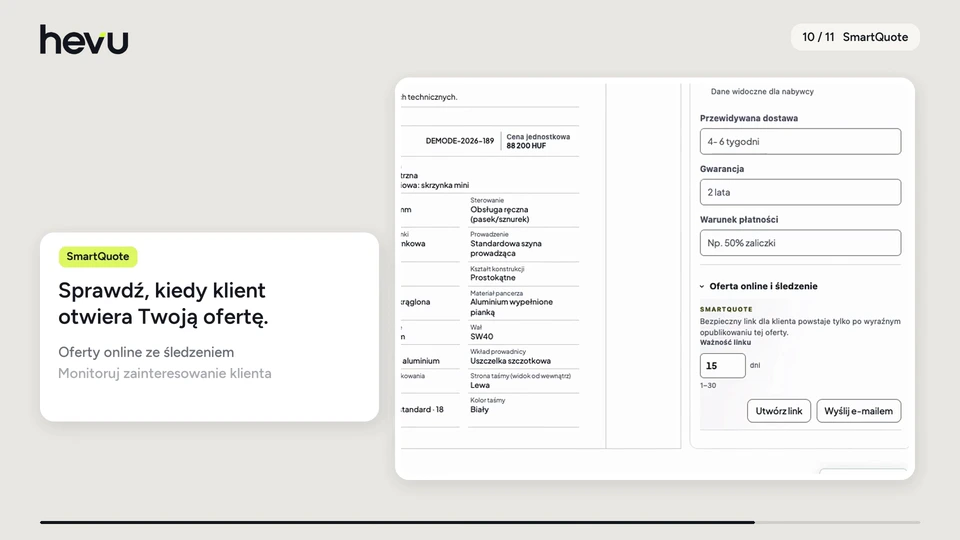Click the Biały color value
Screen dimensions: 960x540
(x=479, y=410)
